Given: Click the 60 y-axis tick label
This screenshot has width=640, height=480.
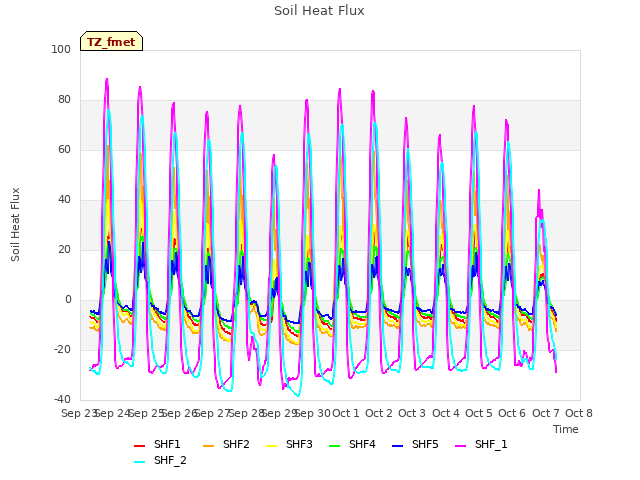Looking at the screenshot, I should (64, 149).
